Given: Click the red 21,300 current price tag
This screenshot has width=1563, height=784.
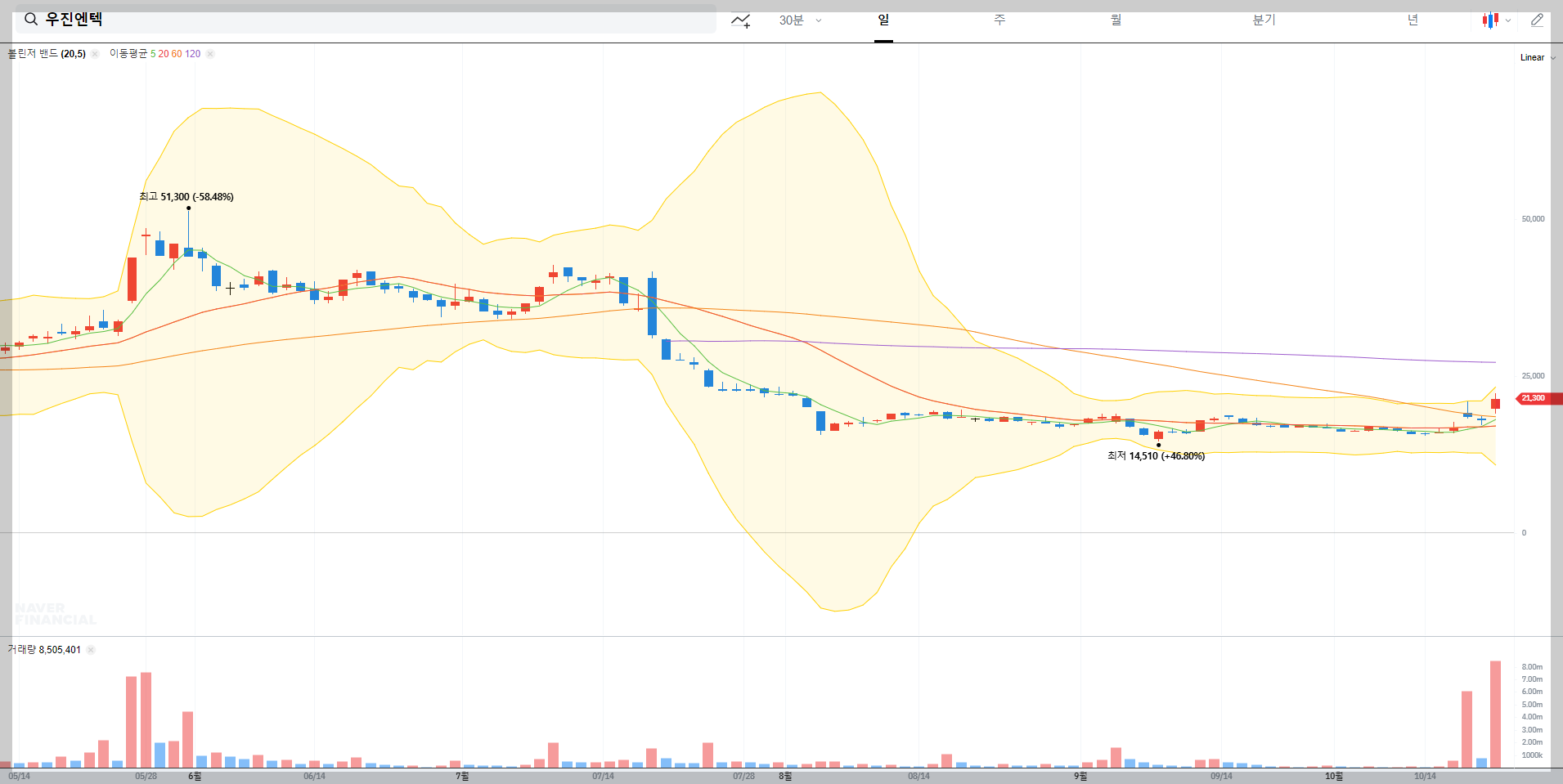Looking at the screenshot, I should click(x=1537, y=398).
